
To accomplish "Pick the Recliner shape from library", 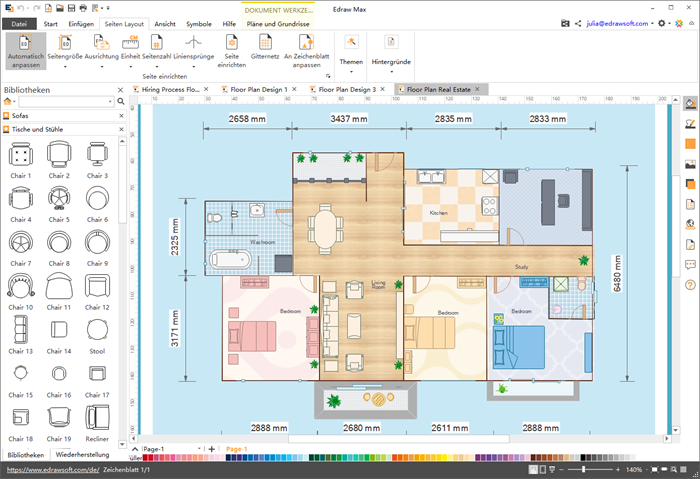I will (97, 418).
